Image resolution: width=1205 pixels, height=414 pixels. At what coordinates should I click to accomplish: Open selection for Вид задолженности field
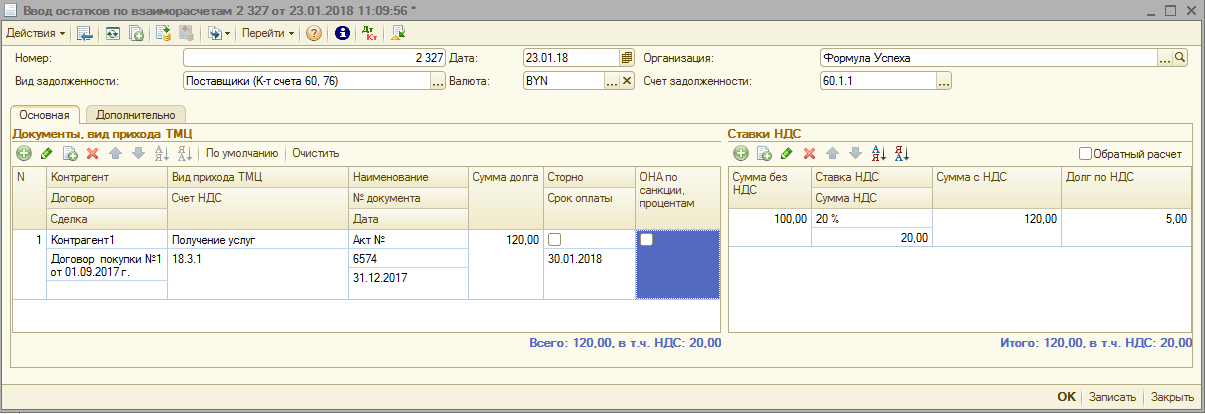point(437,82)
